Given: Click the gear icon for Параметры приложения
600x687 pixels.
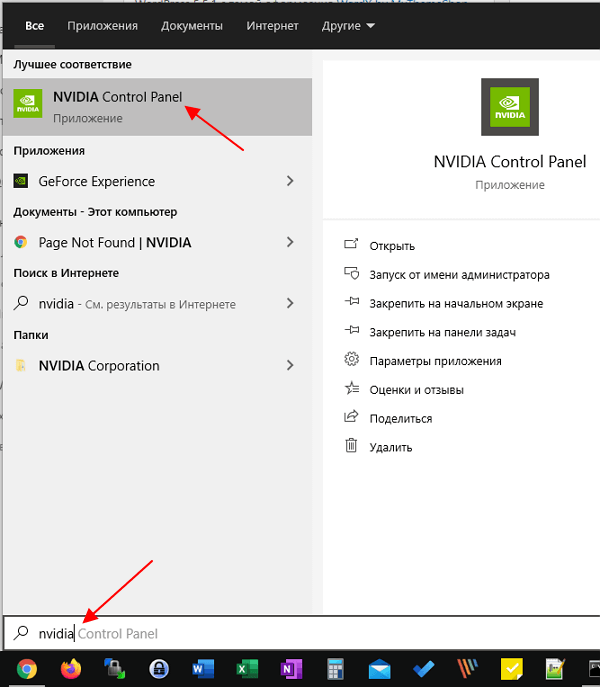Looking at the screenshot, I should [351, 360].
